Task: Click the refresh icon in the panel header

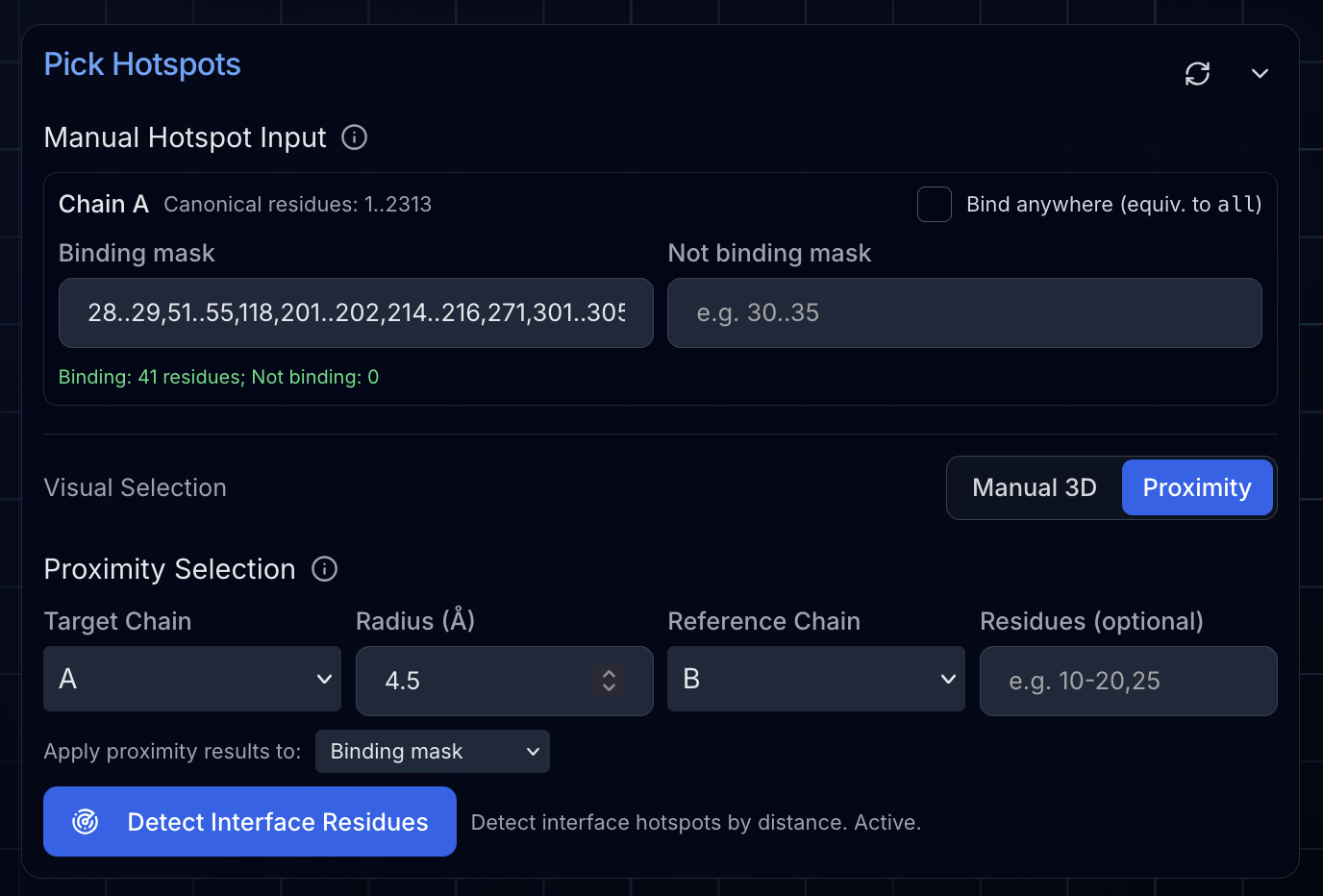Action: pyautogui.click(x=1197, y=73)
